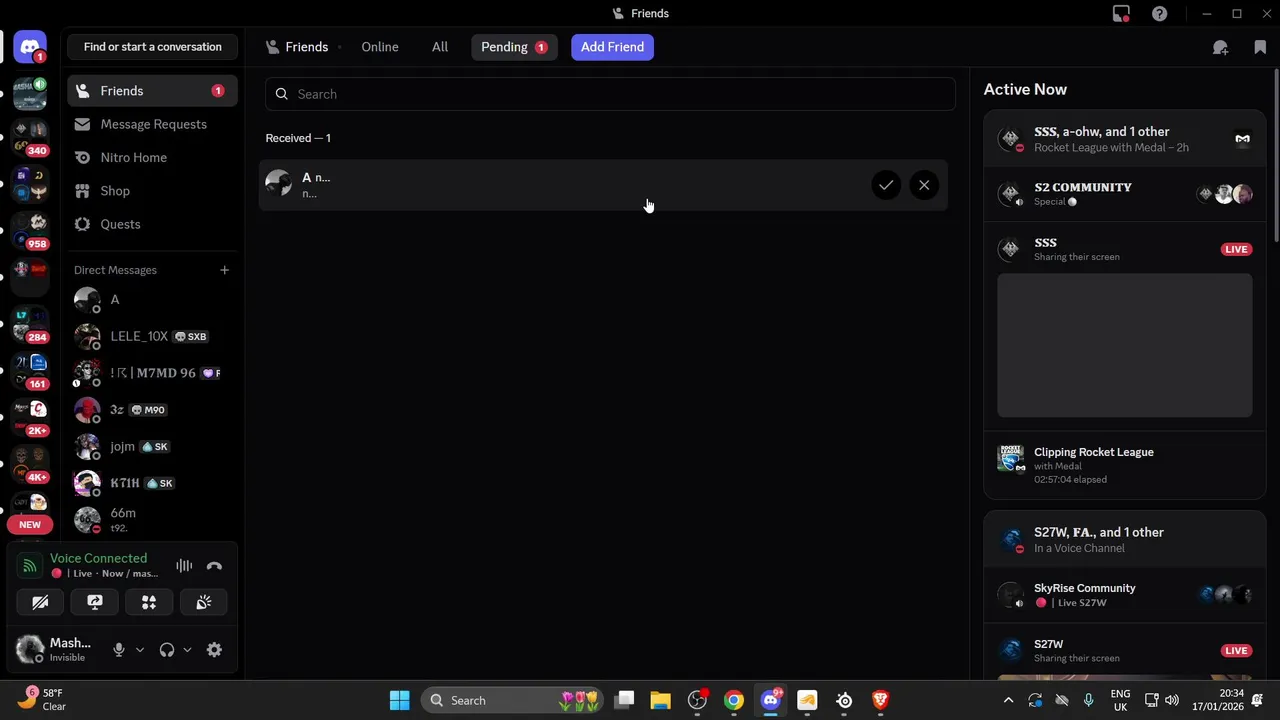Open S27W, FA., and 1 other activity
Image resolution: width=1280 pixels, height=720 pixels.
tap(1125, 540)
